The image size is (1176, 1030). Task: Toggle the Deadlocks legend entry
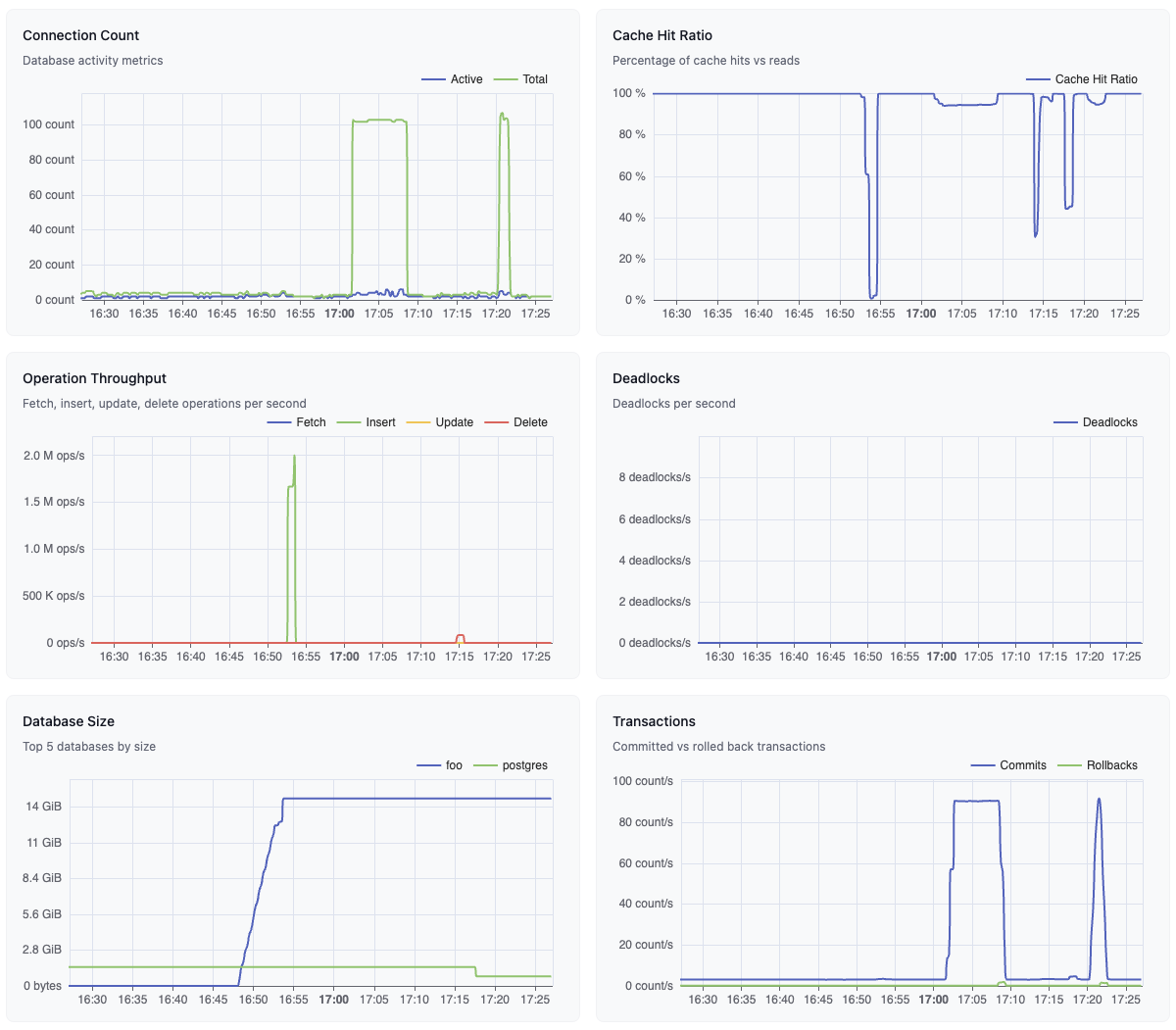point(1096,422)
